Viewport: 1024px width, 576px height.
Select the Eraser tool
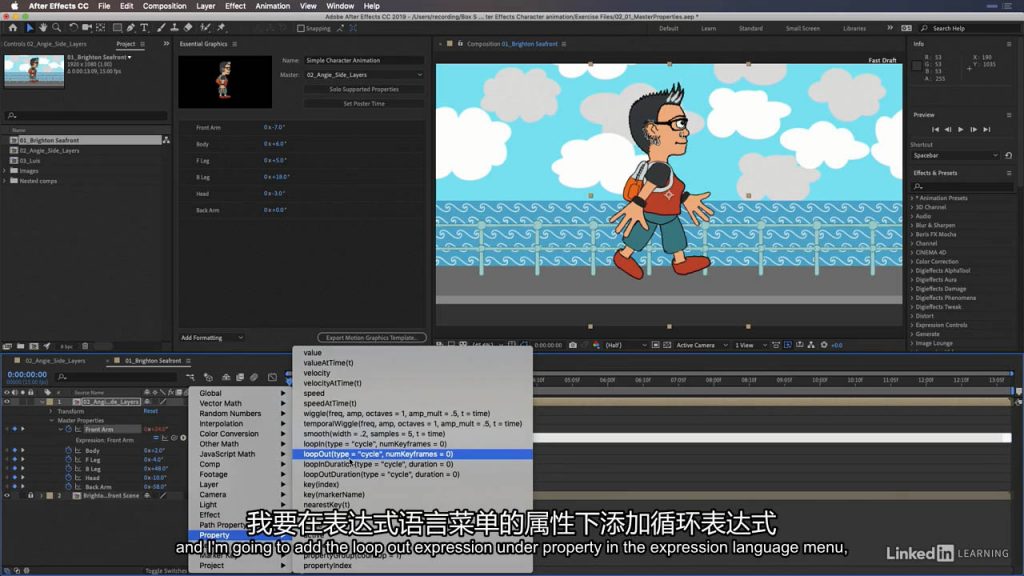coord(188,28)
